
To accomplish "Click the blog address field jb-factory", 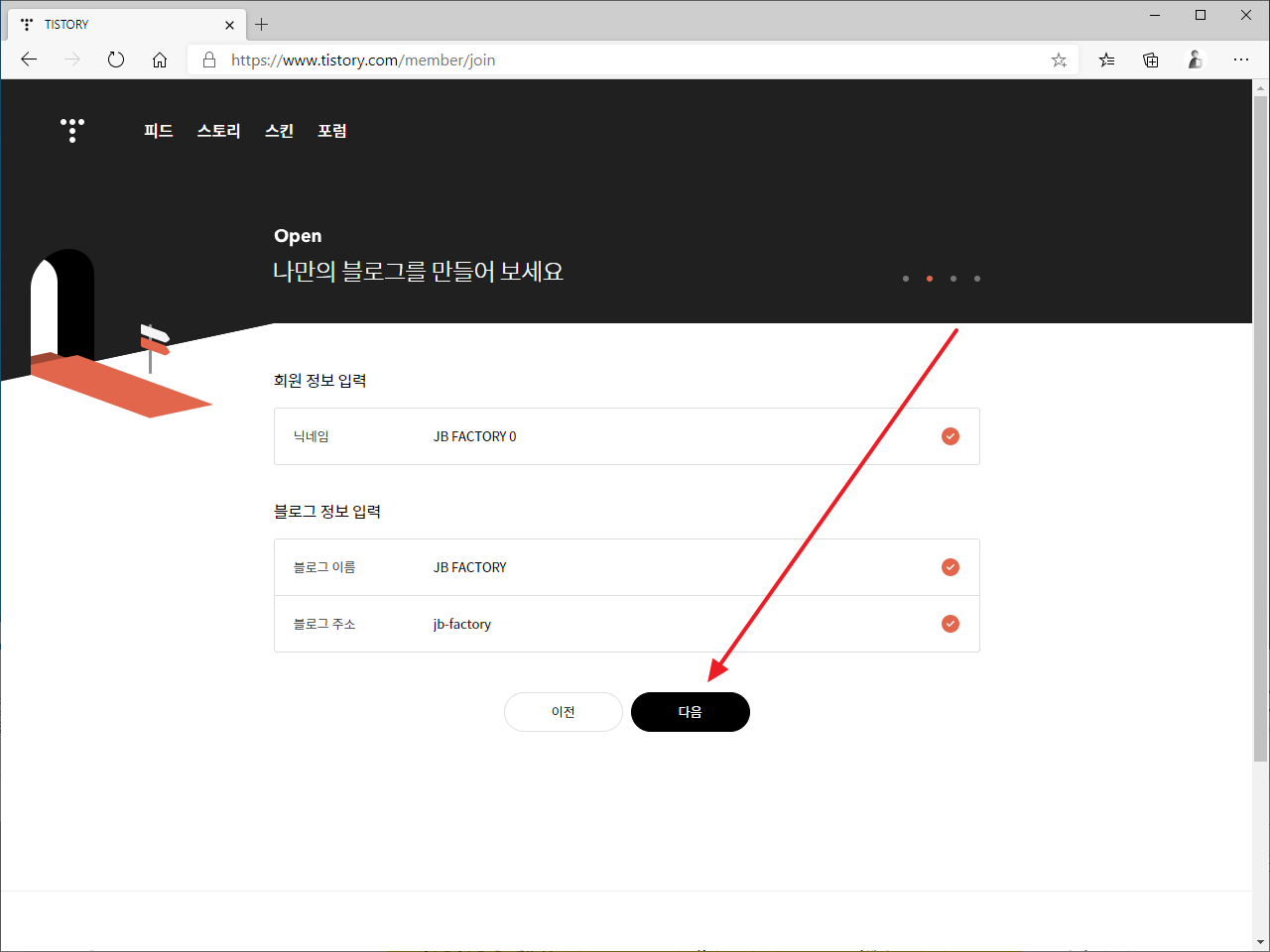I will click(x=627, y=624).
